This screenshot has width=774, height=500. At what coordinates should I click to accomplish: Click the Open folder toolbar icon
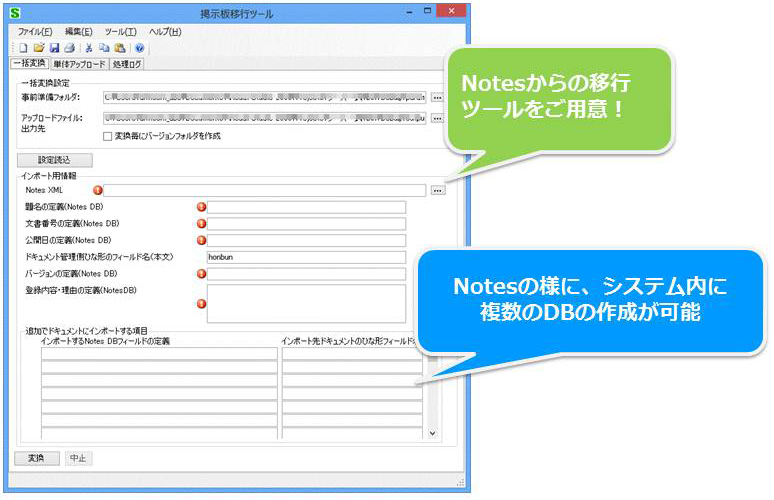[39, 47]
